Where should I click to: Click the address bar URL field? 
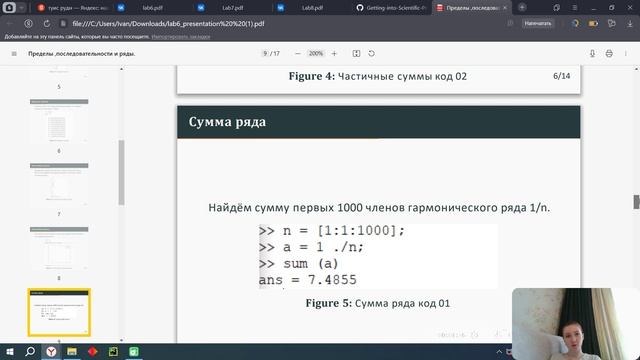pyautogui.click(x=168, y=24)
